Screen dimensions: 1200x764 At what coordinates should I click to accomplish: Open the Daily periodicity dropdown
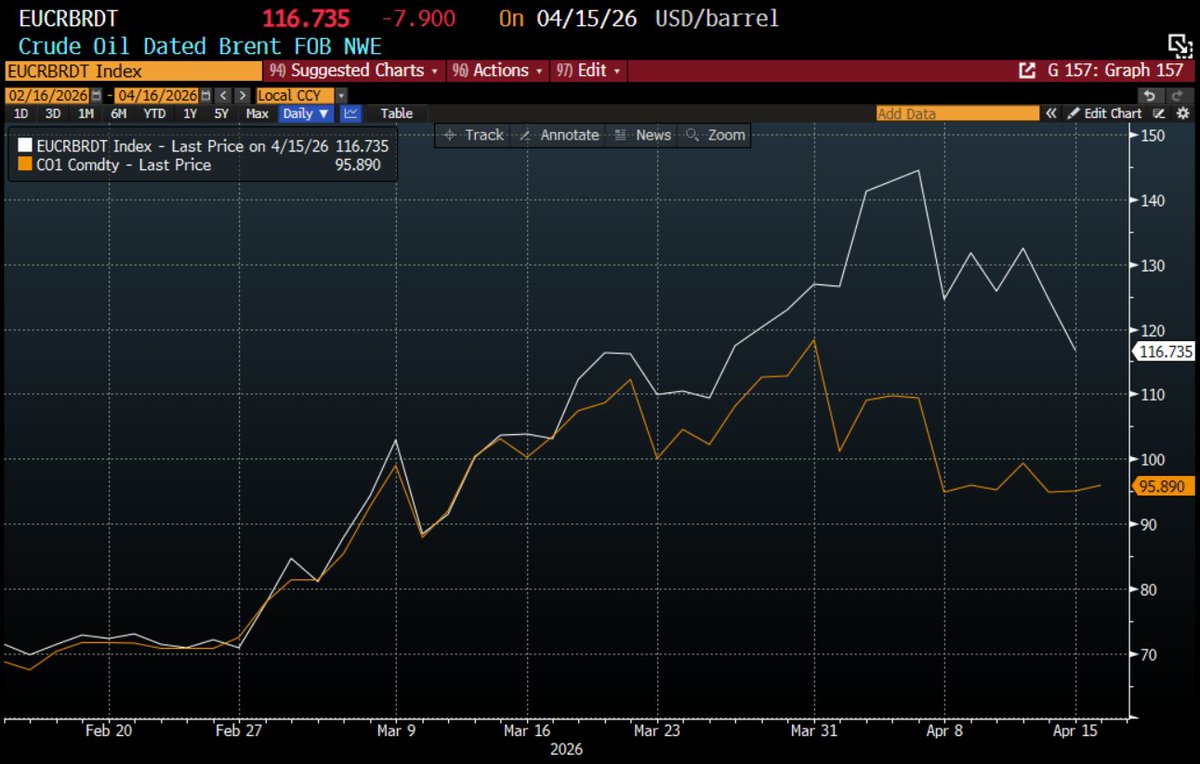point(305,113)
